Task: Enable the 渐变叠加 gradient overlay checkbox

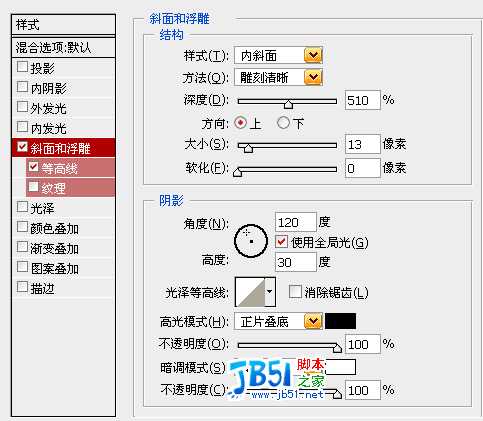Action: (22, 247)
